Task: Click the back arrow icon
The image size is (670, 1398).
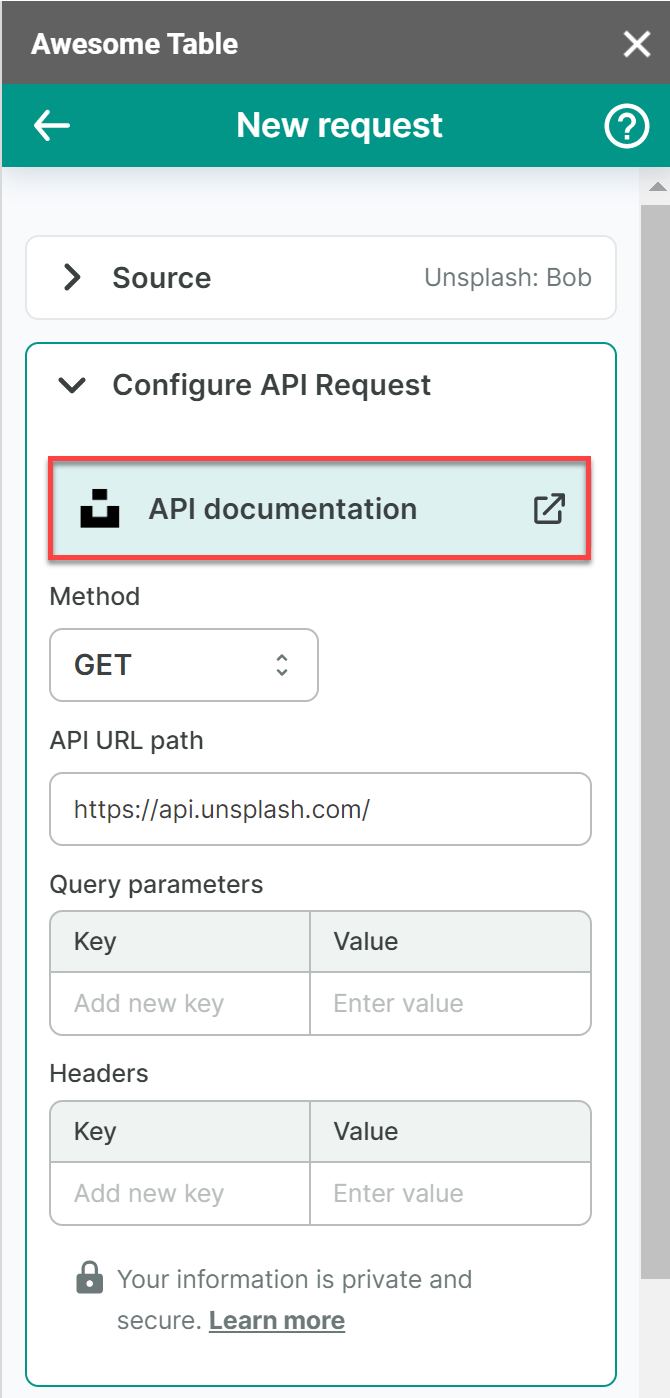Action: tap(52, 126)
